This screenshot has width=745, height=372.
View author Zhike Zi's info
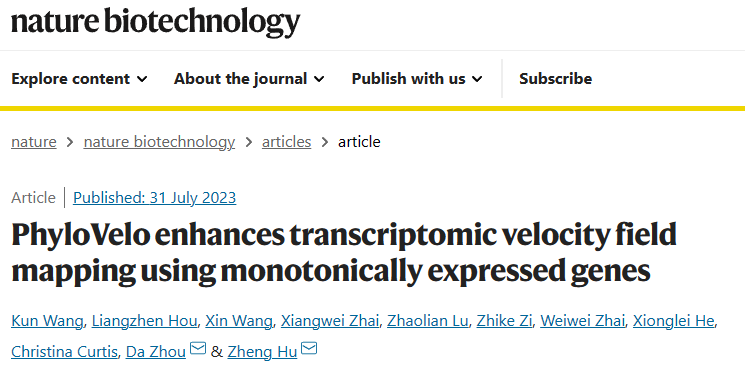tap(504, 322)
